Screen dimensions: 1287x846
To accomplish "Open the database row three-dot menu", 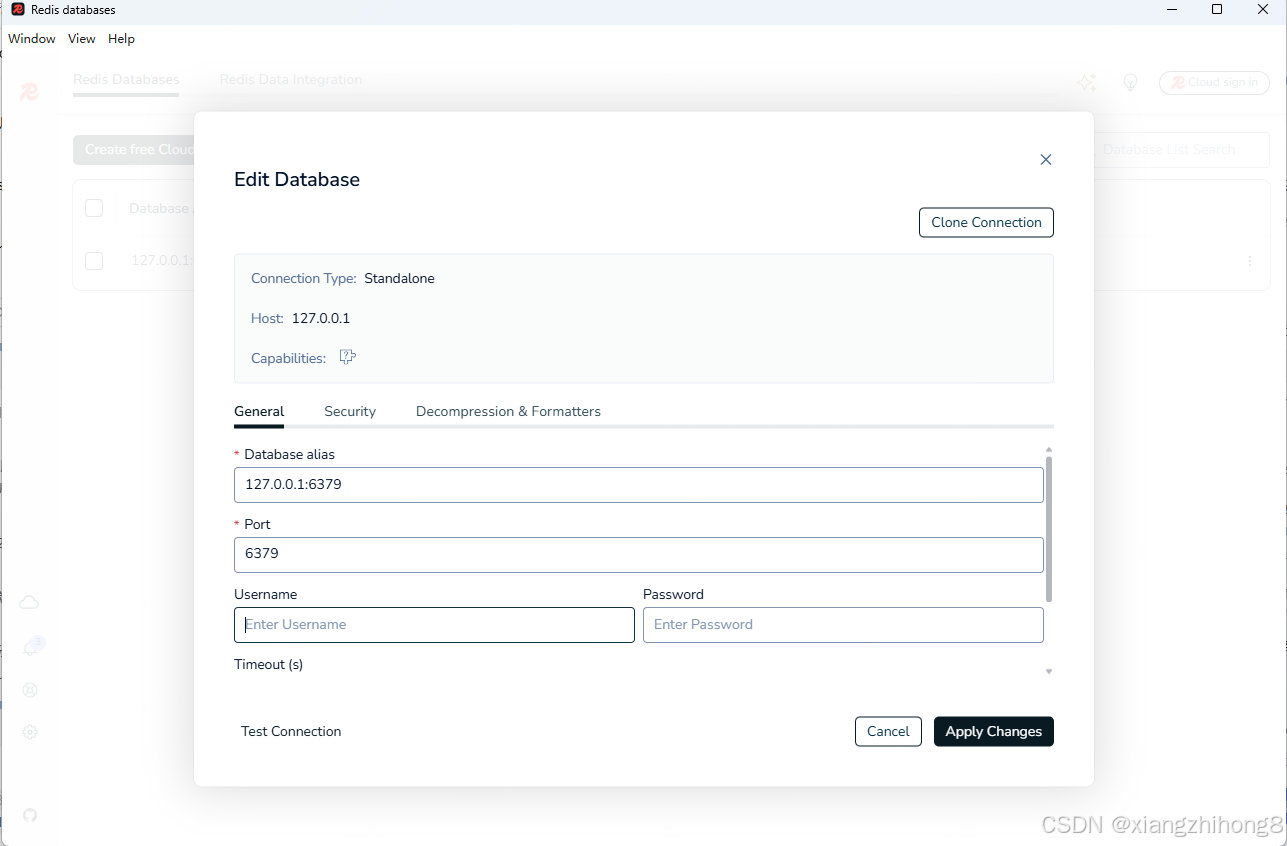I will 1249,261.
